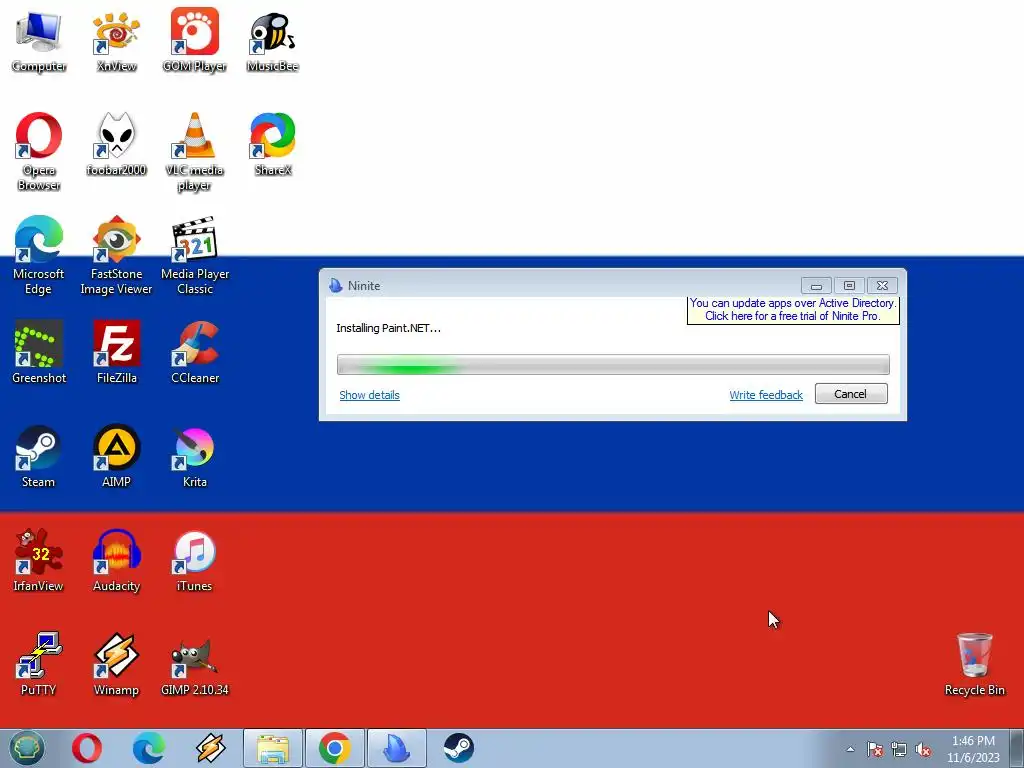Expand Show details in Ninite
This screenshot has width=1024, height=768.
pyautogui.click(x=369, y=395)
